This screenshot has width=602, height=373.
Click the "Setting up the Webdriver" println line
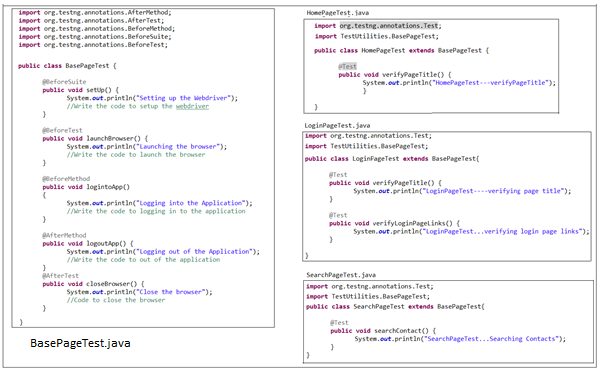pyautogui.click(x=152, y=98)
